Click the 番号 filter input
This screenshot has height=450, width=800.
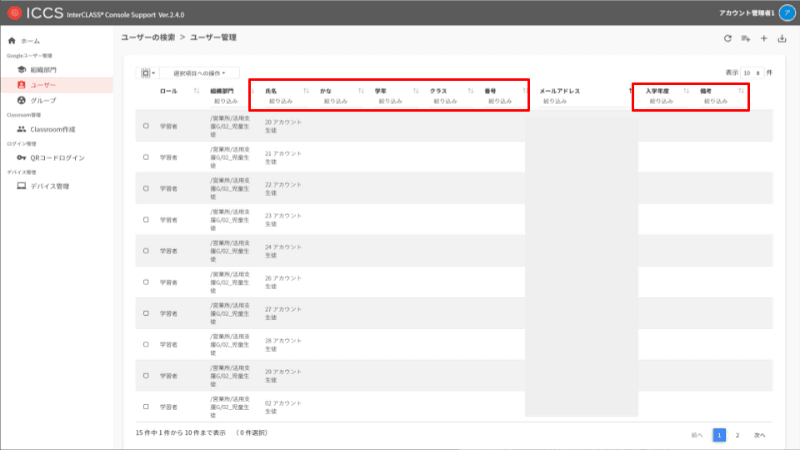(505, 102)
